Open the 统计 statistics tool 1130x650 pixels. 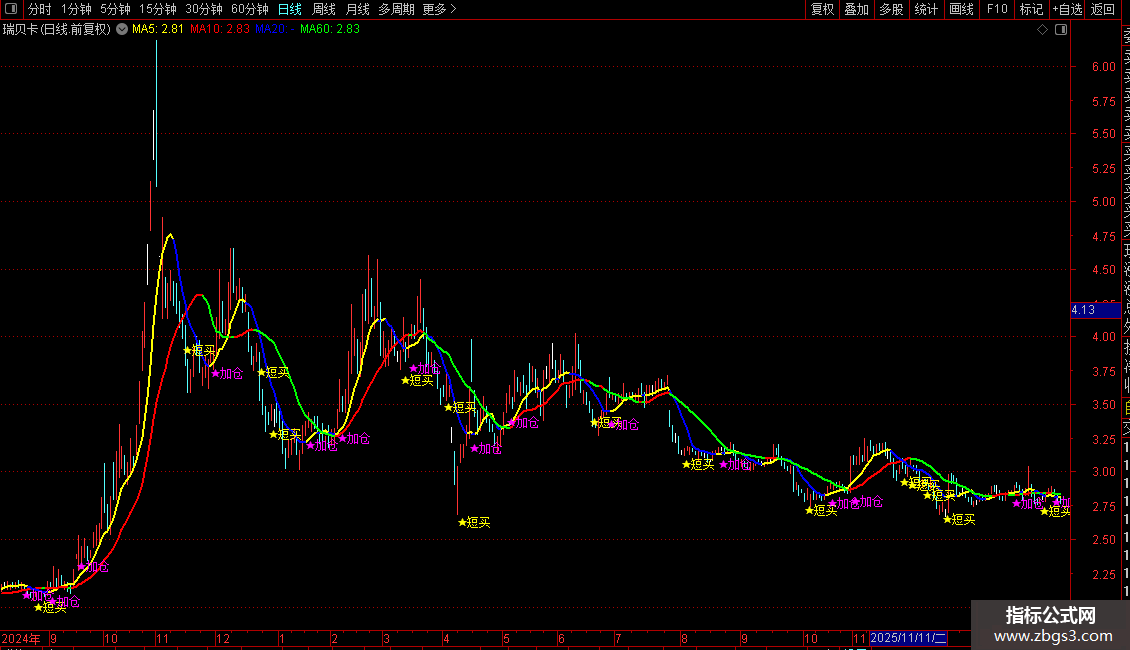[926, 9]
